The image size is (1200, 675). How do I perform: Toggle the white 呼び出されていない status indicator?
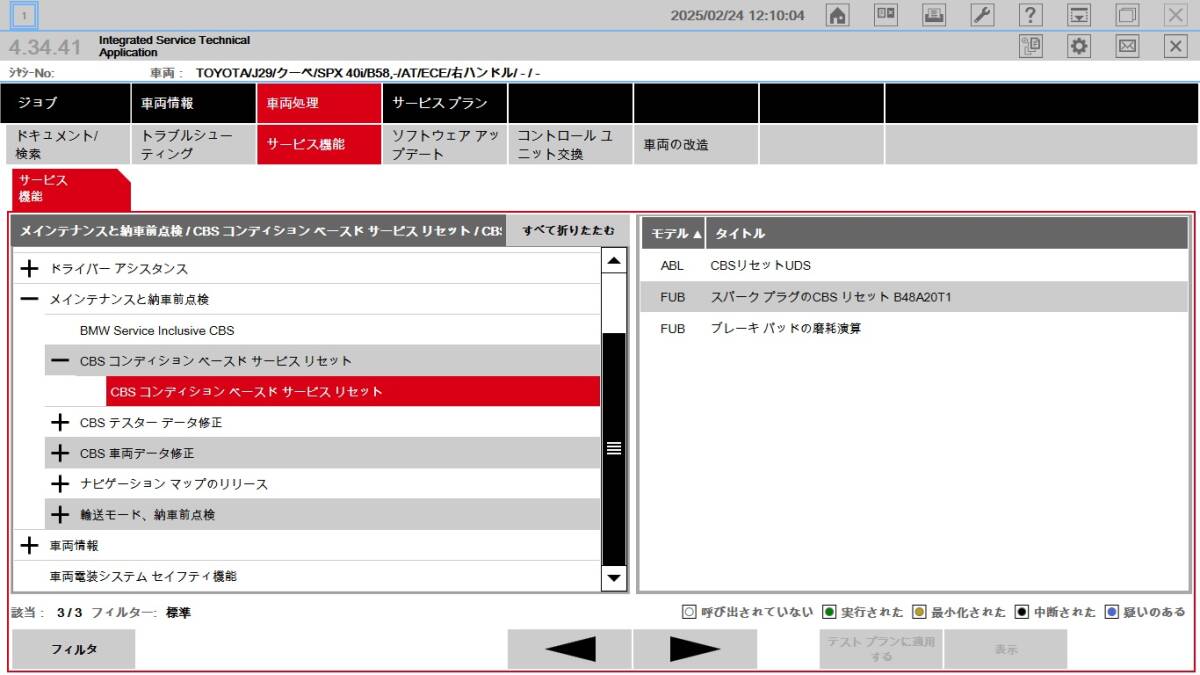688,612
